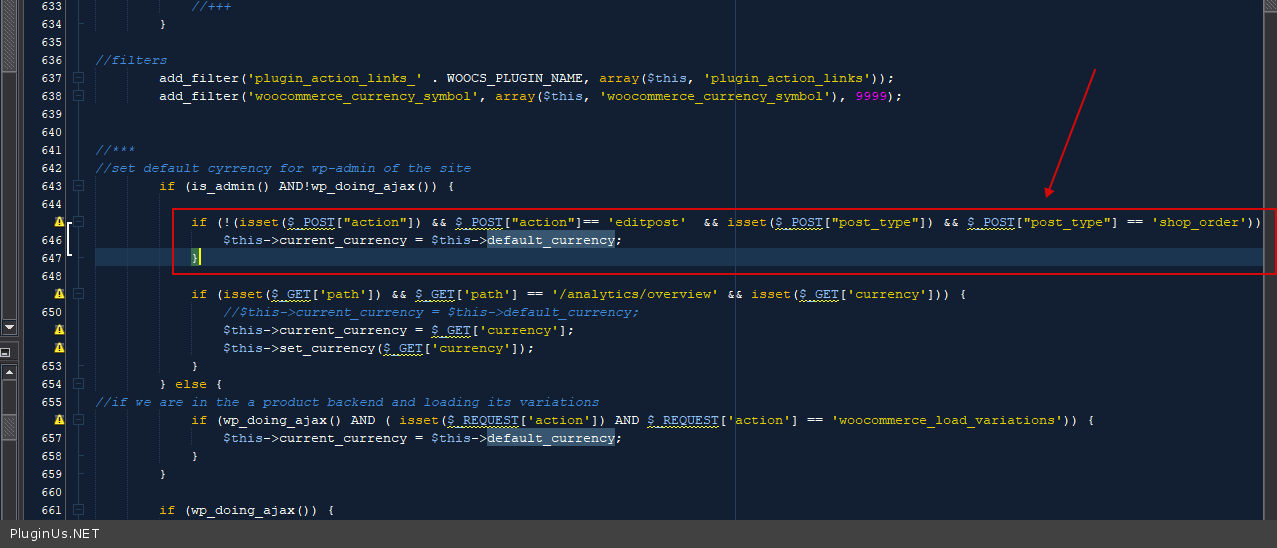Click the warning icon on line 656
The image size is (1277, 548).
click(x=59, y=420)
